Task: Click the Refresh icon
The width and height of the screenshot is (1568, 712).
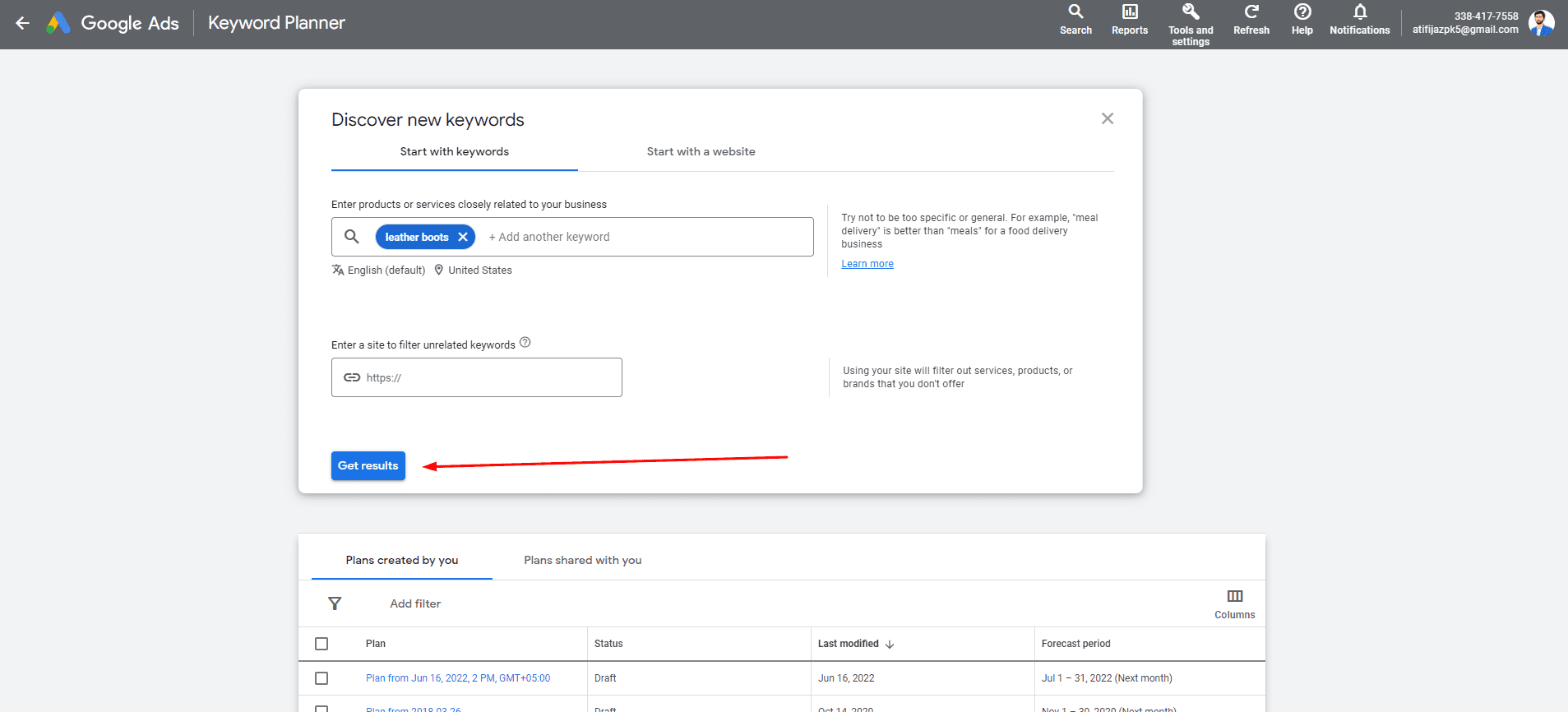Action: click(x=1251, y=12)
